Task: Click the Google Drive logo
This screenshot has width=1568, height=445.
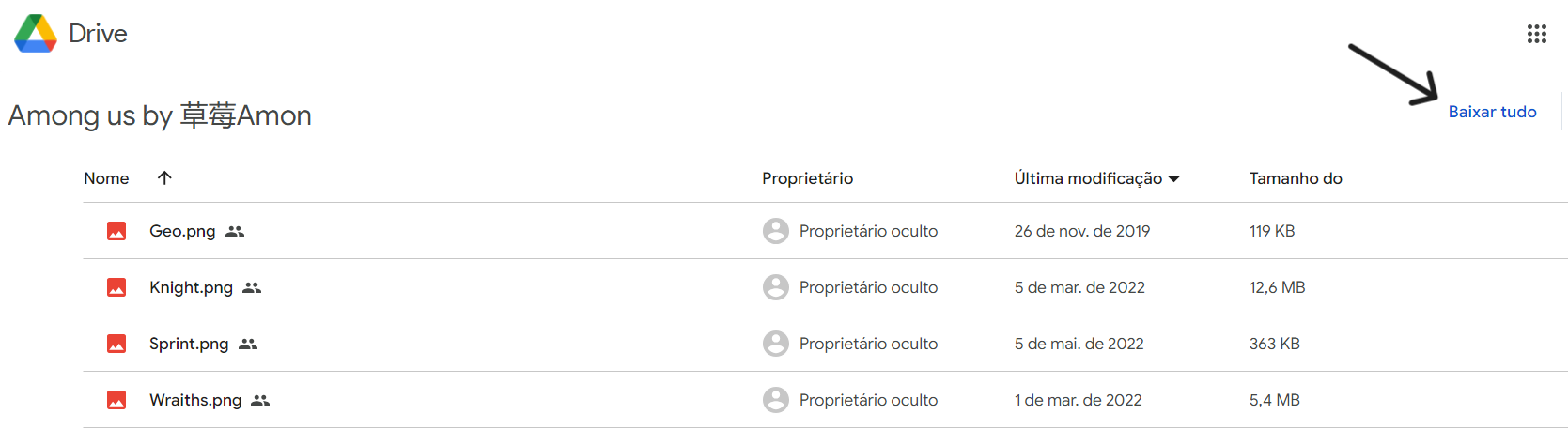Action: (x=36, y=34)
